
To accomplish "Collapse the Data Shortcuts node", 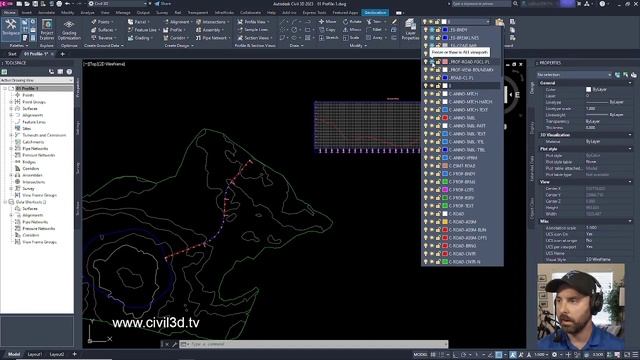I will 5,202.
